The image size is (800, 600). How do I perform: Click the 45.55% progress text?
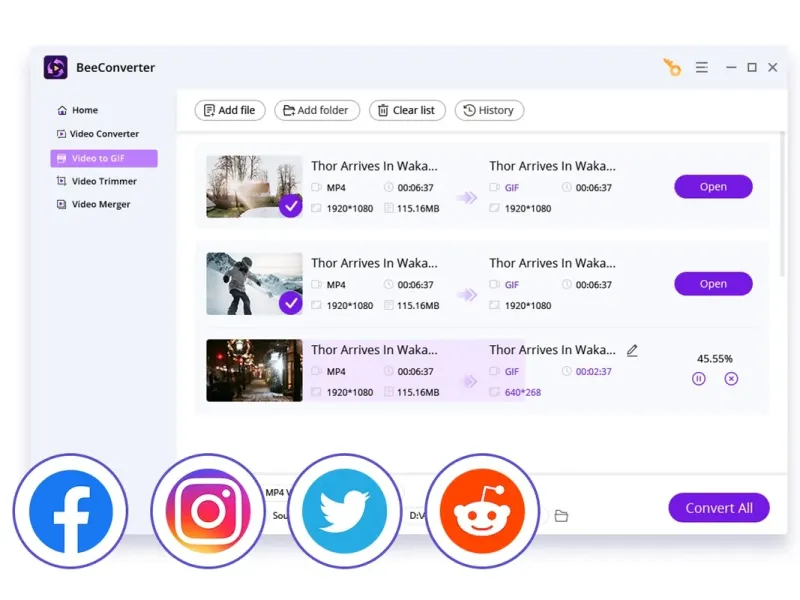coord(715,359)
